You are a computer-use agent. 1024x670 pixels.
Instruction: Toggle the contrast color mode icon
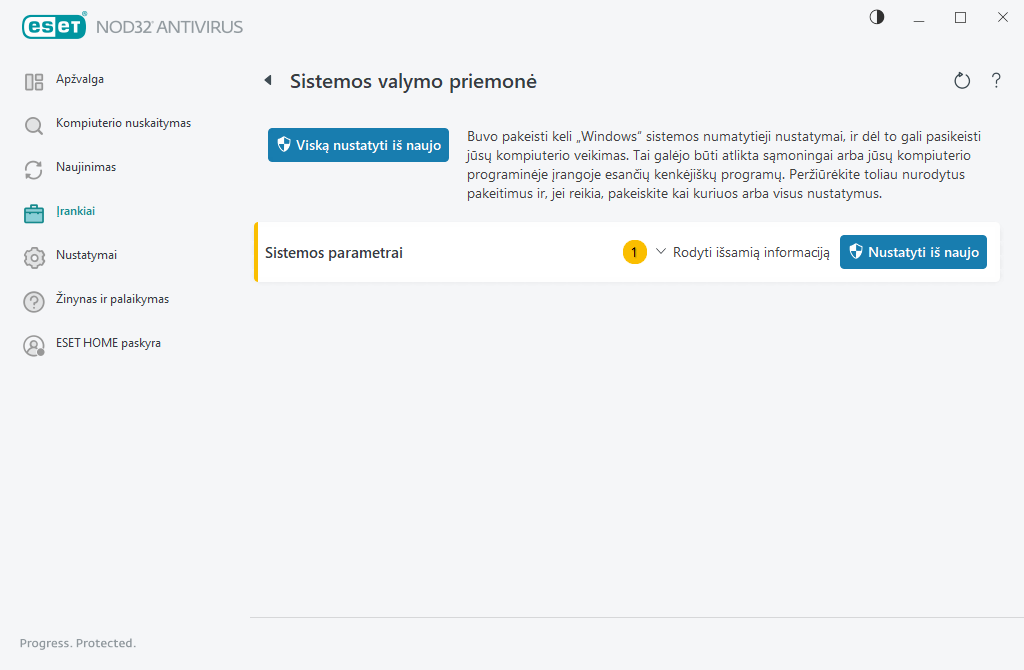click(877, 17)
